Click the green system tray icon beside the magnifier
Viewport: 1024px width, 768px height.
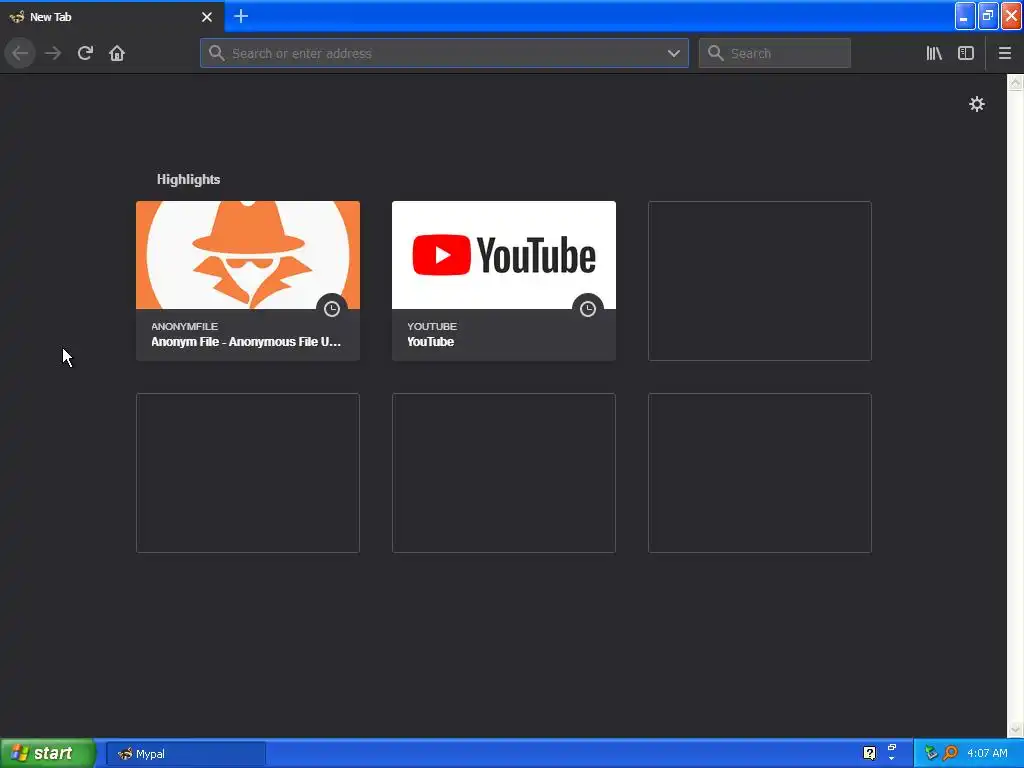pyautogui.click(x=931, y=753)
